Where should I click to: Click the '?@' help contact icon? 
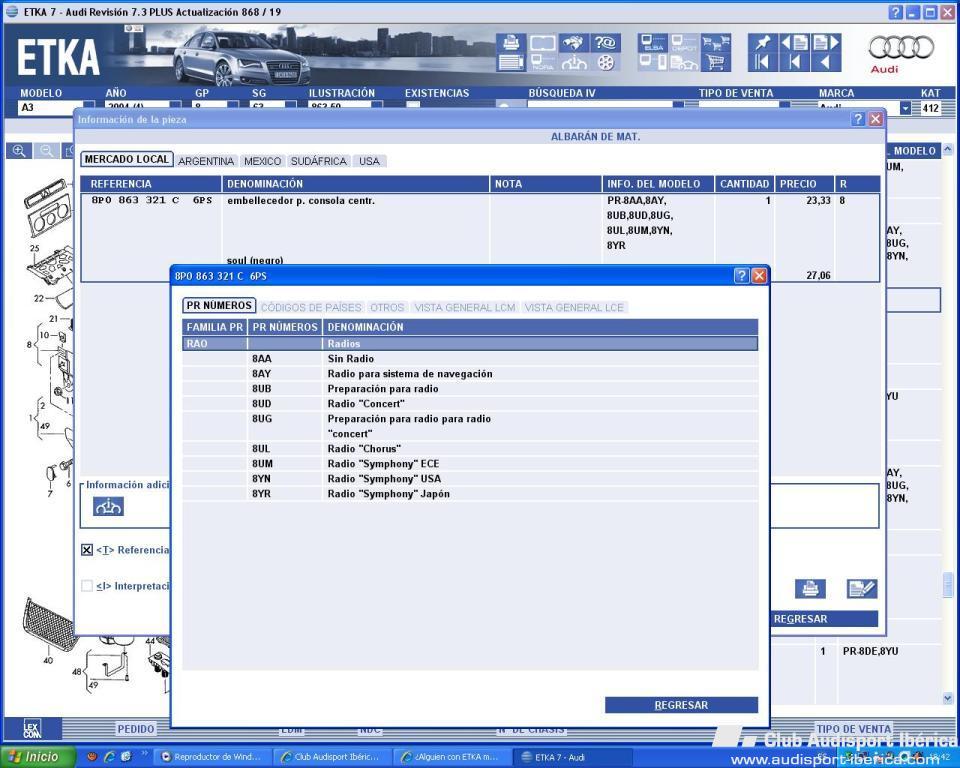[605, 43]
